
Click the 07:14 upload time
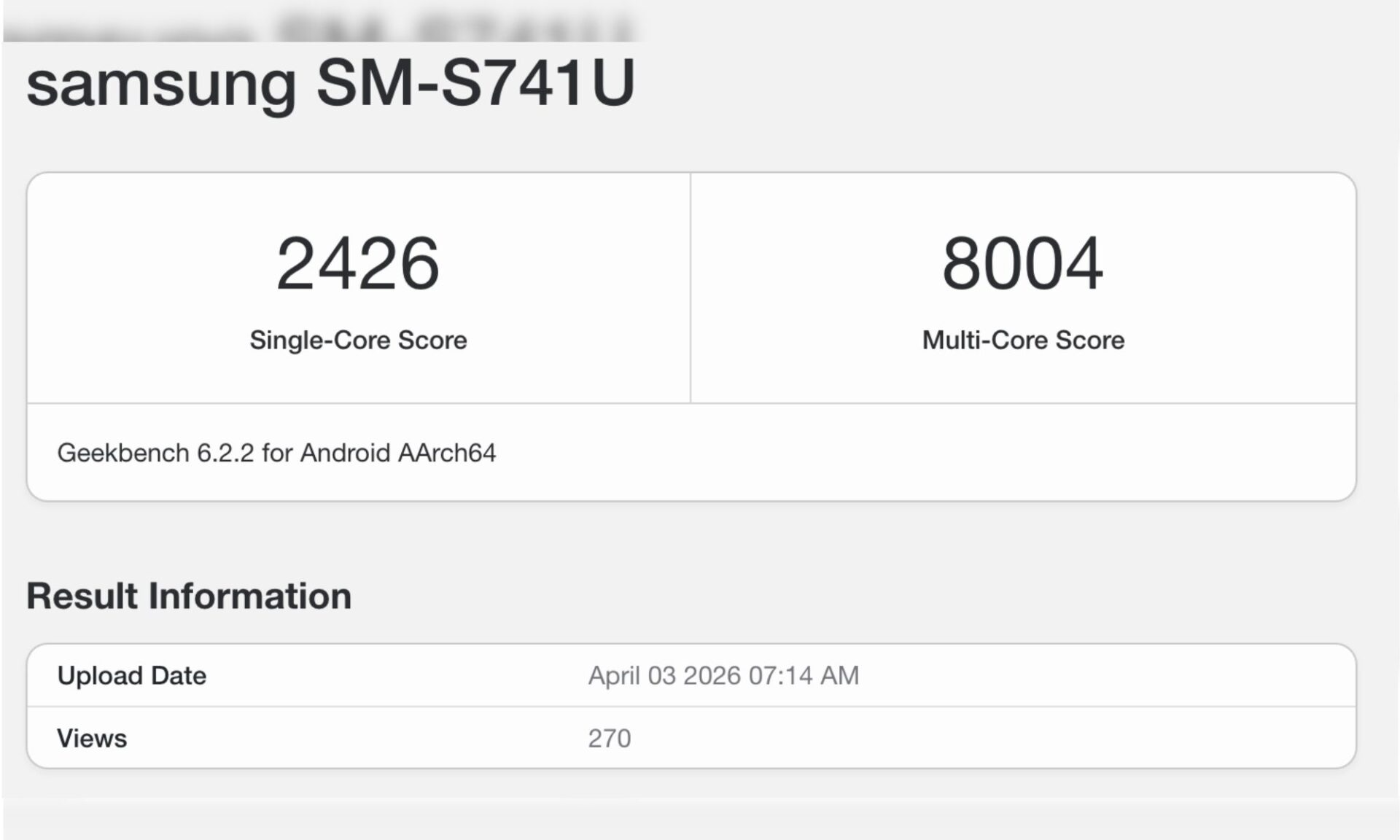780,675
